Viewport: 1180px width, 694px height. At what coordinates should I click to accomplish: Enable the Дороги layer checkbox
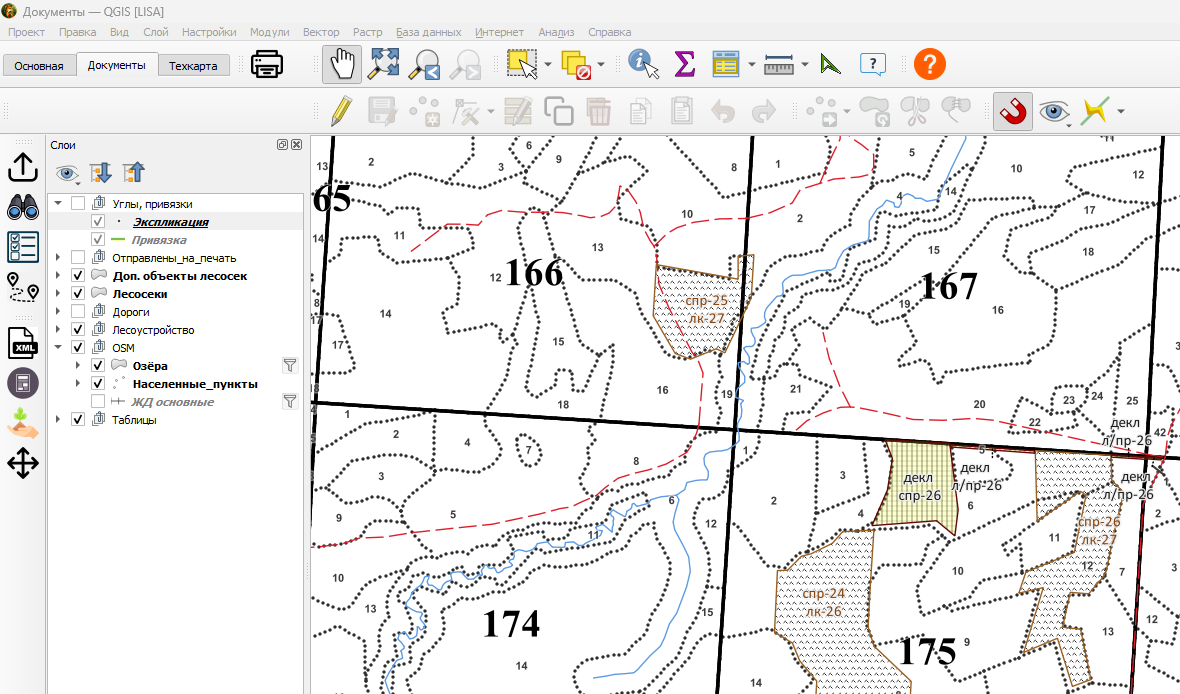pos(78,312)
